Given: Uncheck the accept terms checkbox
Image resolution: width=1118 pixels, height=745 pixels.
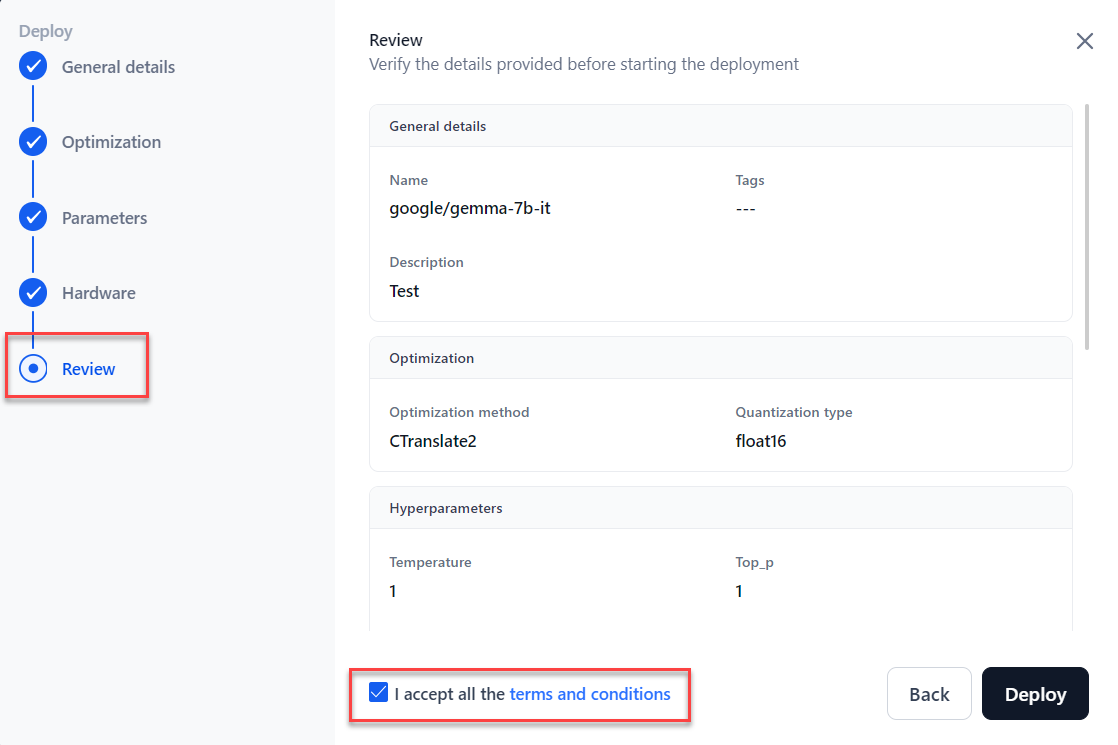Looking at the screenshot, I should (x=379, y=693).
